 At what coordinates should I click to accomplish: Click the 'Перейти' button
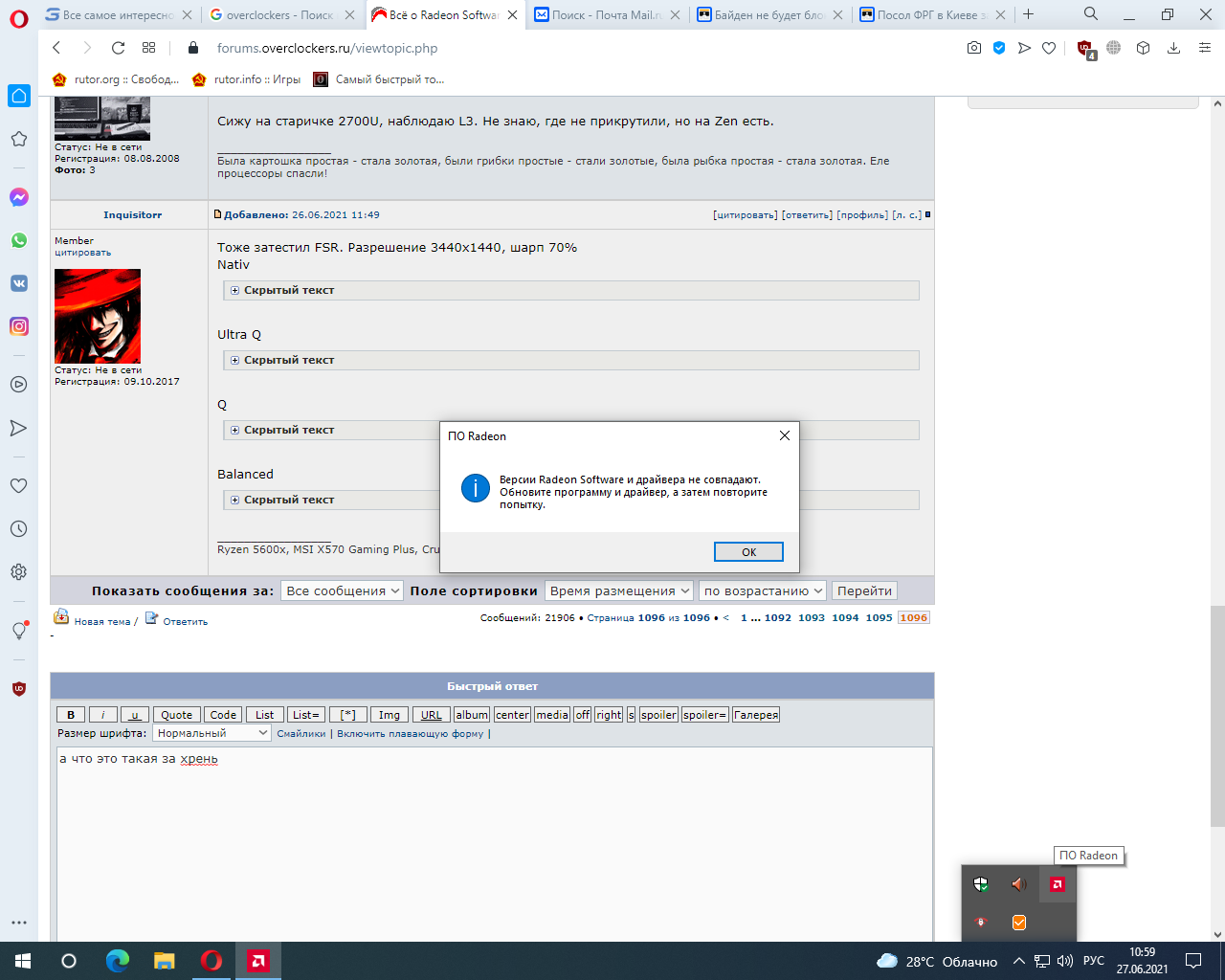pyautogui.click(x=865, y=590)
